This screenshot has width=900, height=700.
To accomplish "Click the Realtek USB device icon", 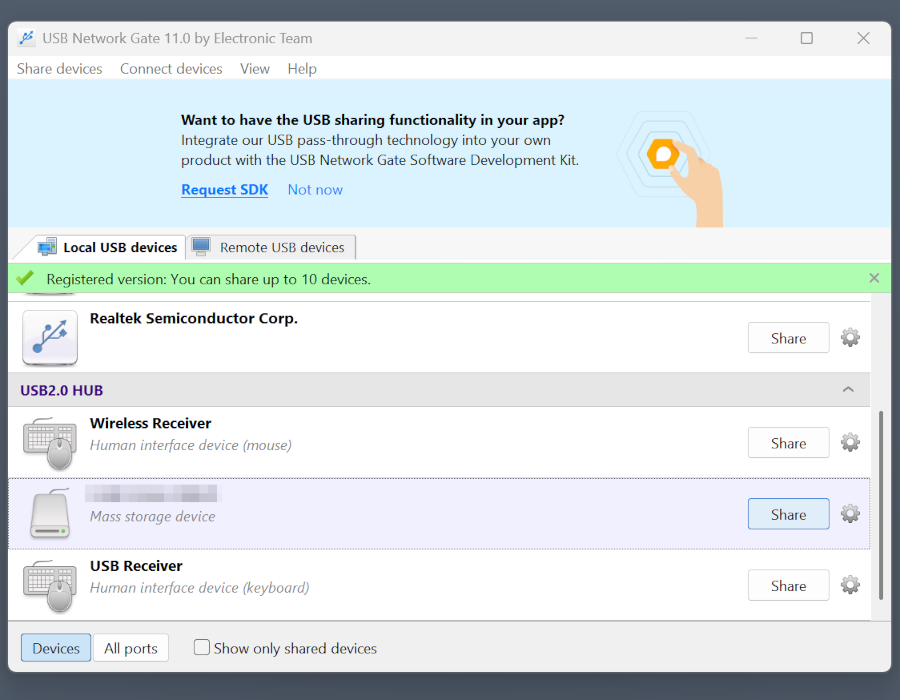I will tap(50, 337).
